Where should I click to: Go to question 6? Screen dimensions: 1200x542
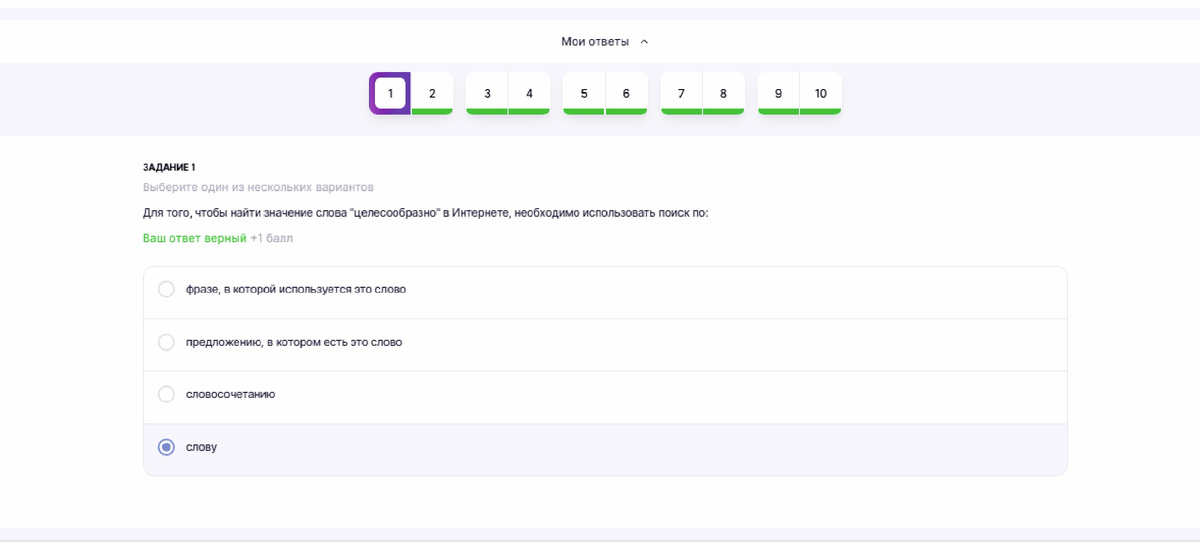point(626,94)
